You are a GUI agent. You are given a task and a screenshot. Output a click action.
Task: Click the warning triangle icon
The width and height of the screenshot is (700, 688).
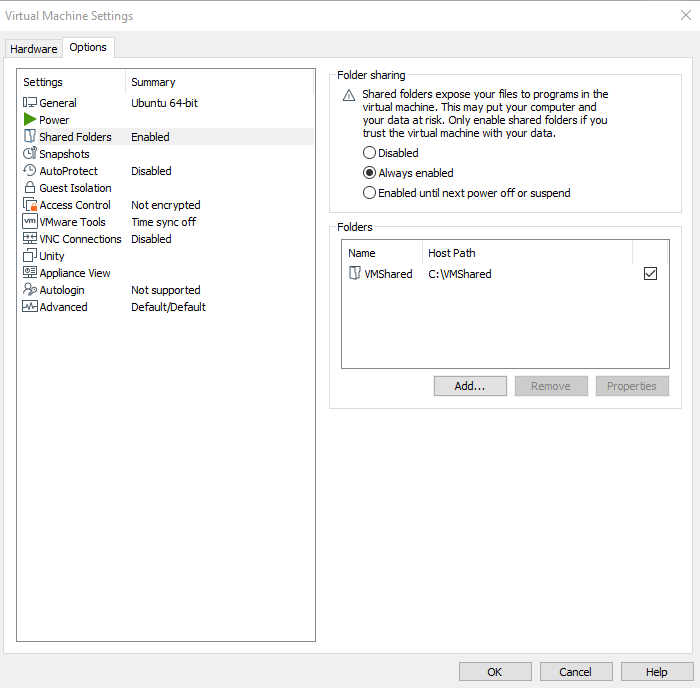[x=349, y=95]
